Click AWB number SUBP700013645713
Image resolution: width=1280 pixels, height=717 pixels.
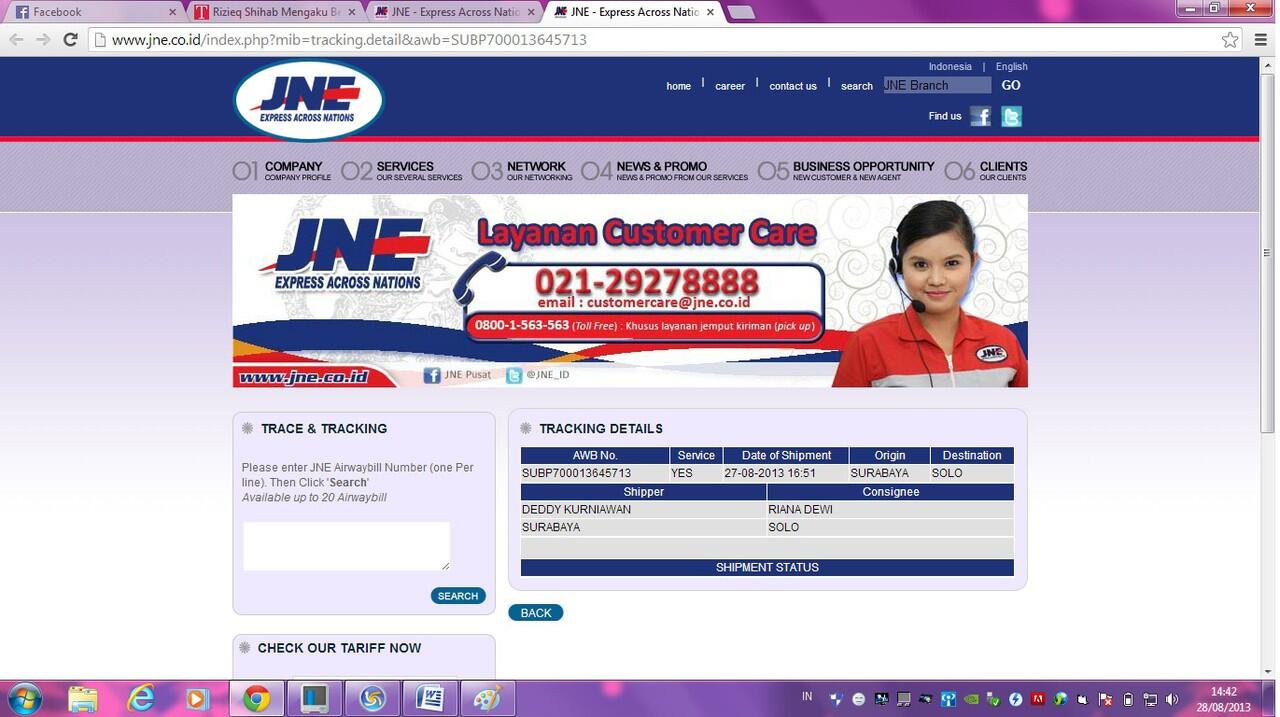[x=576, y=473]
